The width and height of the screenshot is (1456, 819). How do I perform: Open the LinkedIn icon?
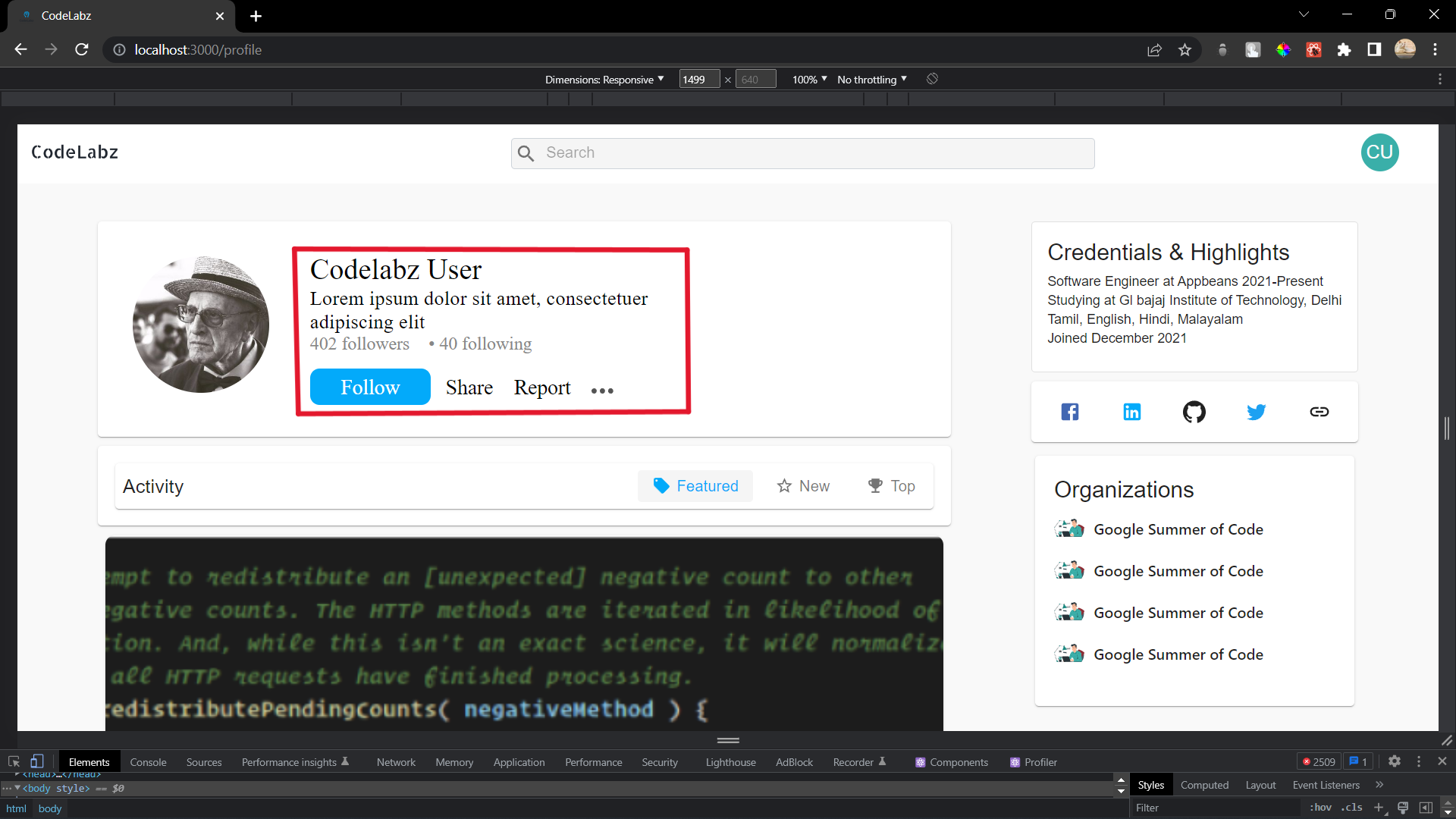(x=1131, y=412)
